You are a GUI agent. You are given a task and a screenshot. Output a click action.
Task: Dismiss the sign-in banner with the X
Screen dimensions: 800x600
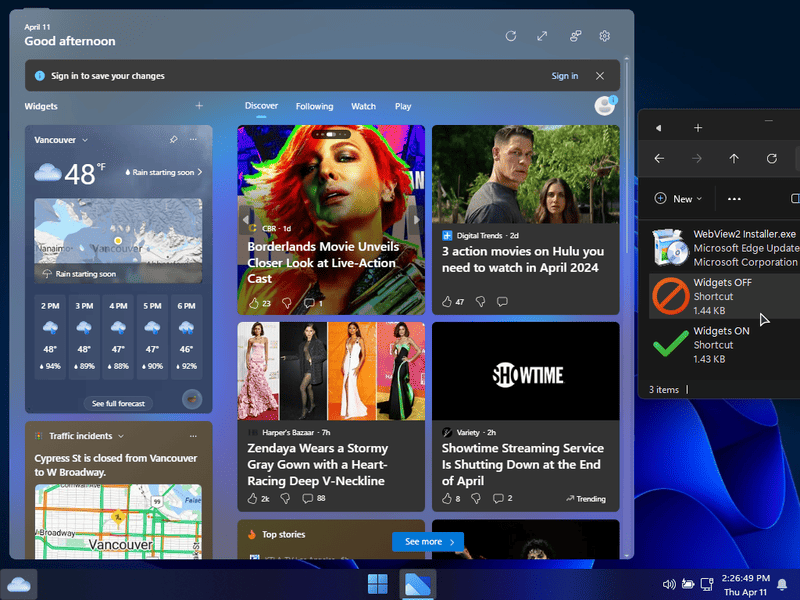600,76
